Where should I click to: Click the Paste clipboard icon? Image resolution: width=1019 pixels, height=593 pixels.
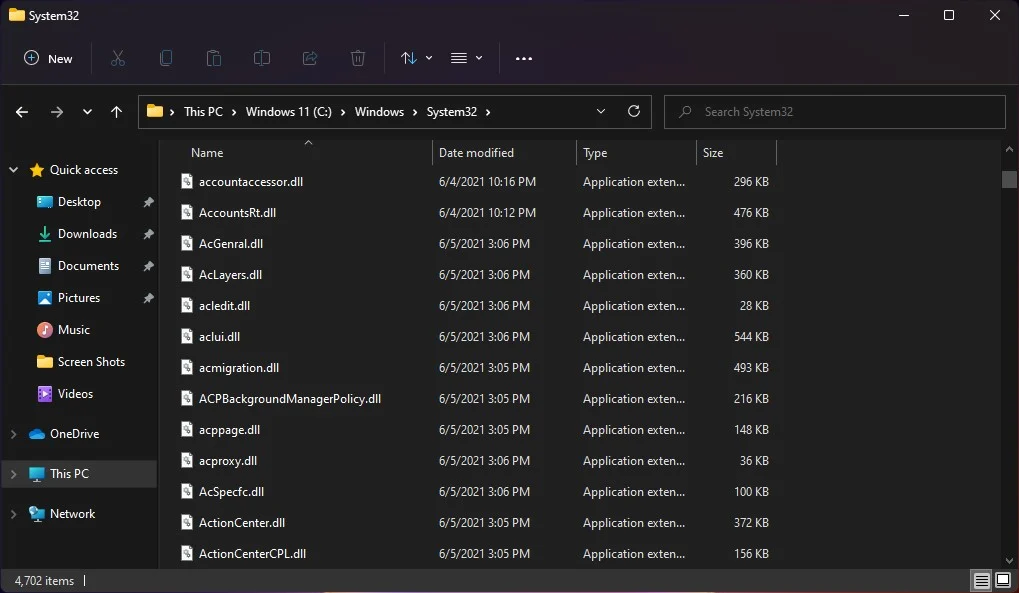point(214,59)
